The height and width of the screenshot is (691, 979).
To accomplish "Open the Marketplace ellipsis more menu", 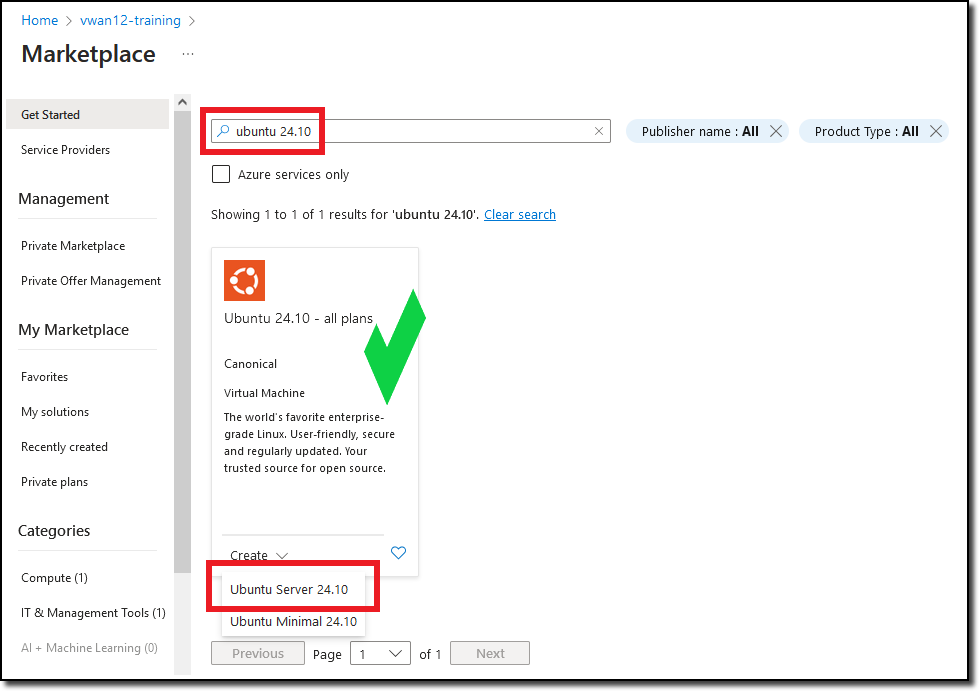I will [x=188, y=54].
